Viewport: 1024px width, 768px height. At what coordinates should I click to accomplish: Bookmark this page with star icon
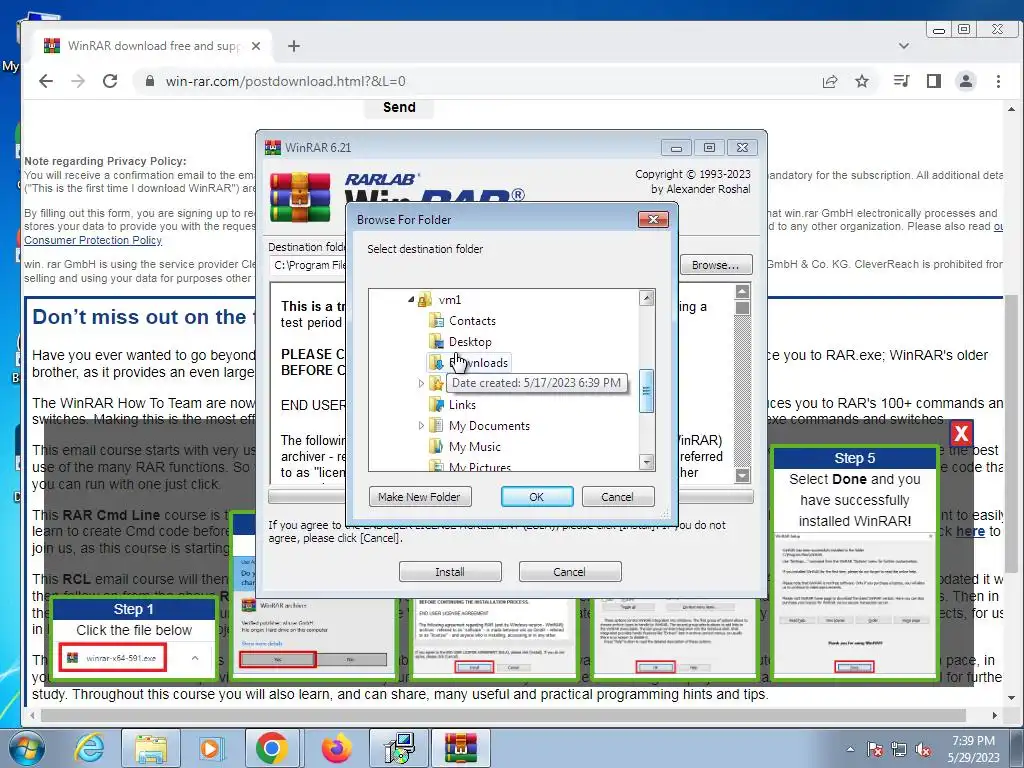[x=862, y=81]
